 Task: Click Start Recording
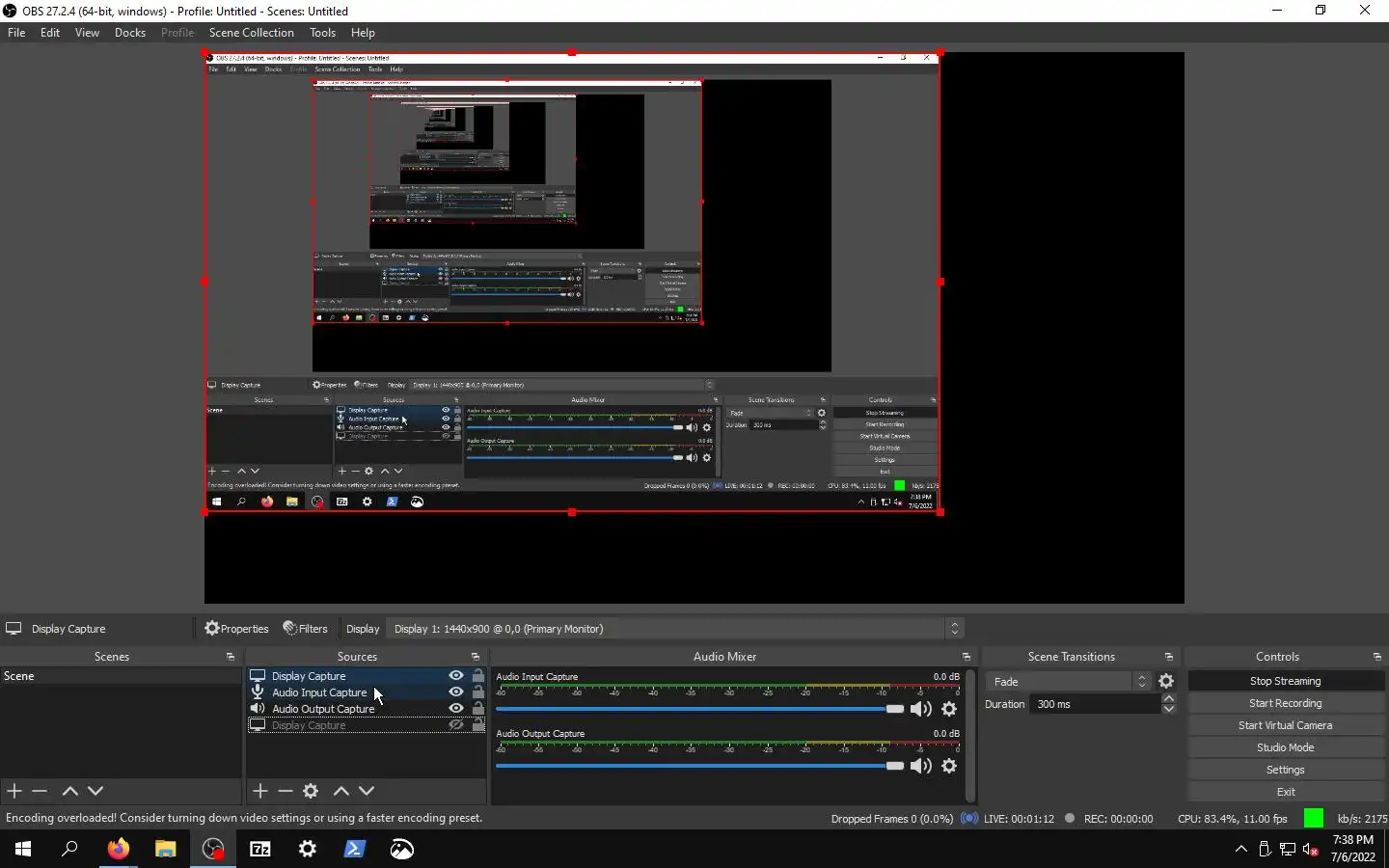tap(1286, 703)
